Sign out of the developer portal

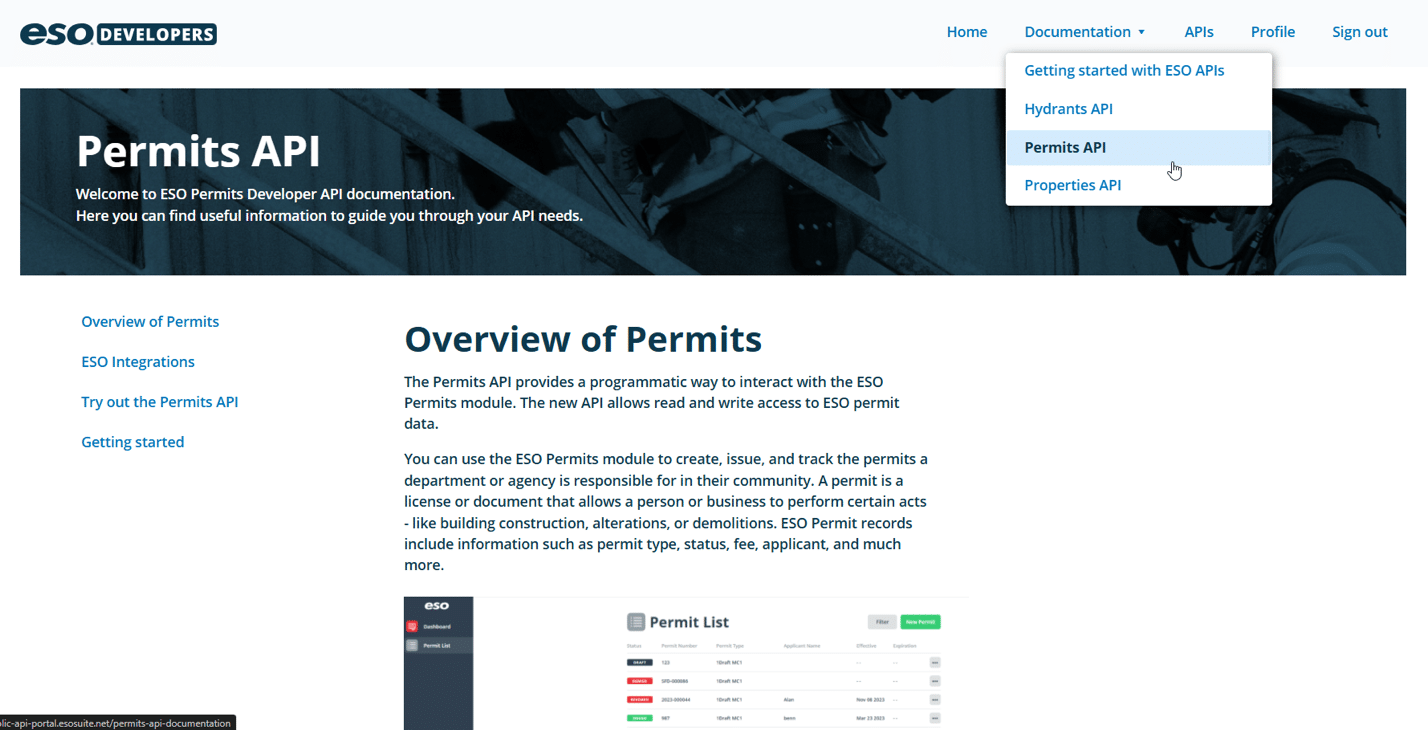coord(1359,32)
